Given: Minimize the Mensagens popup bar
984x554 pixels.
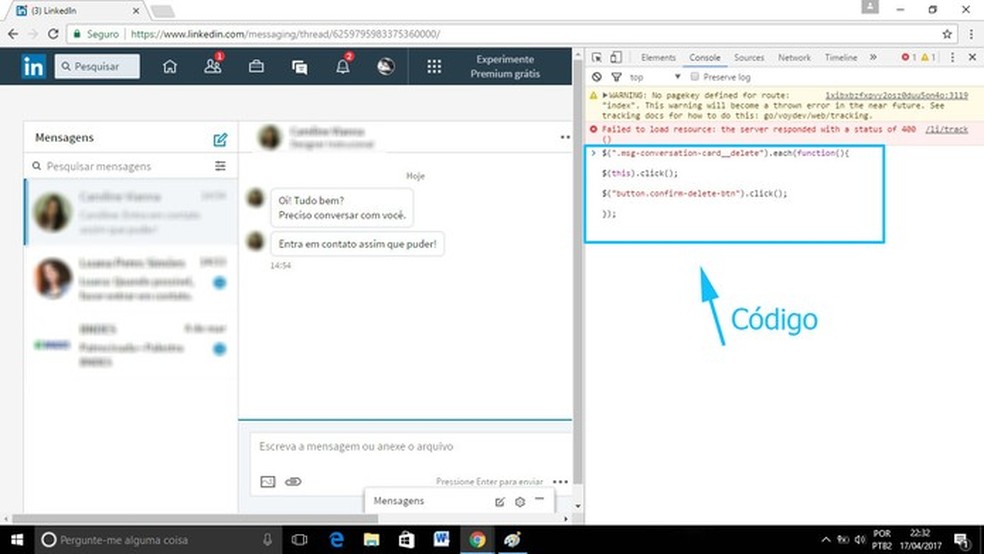Looking at the screenshot, I should pos(540,499).
